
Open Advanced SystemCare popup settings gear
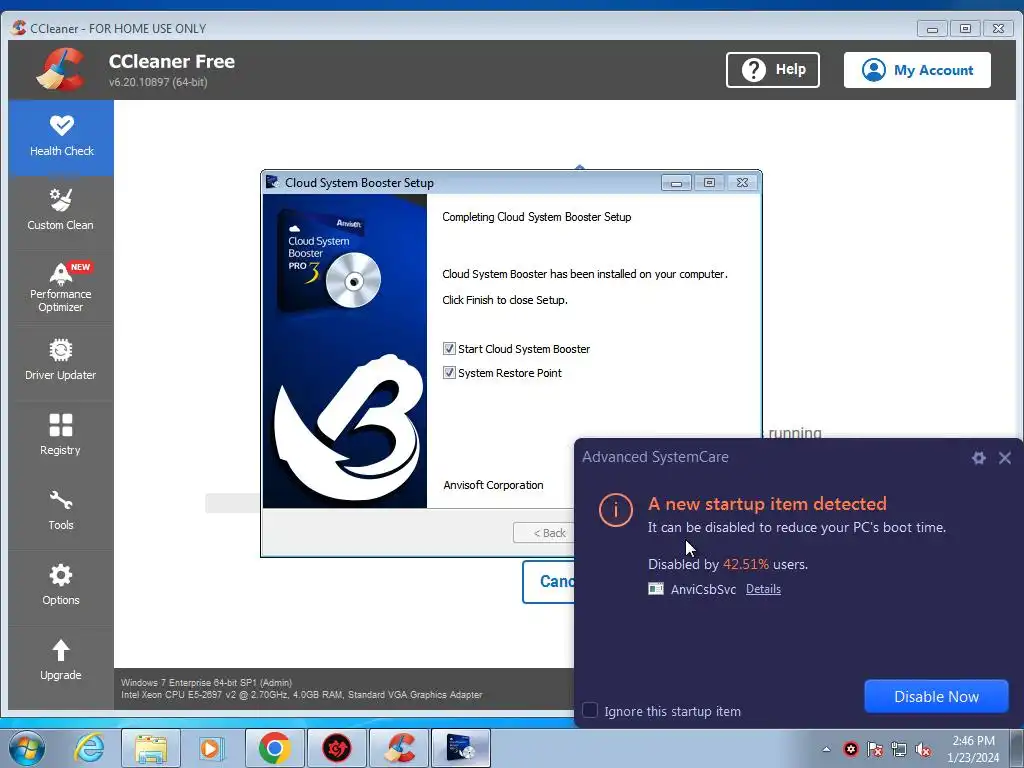[978, 458]
